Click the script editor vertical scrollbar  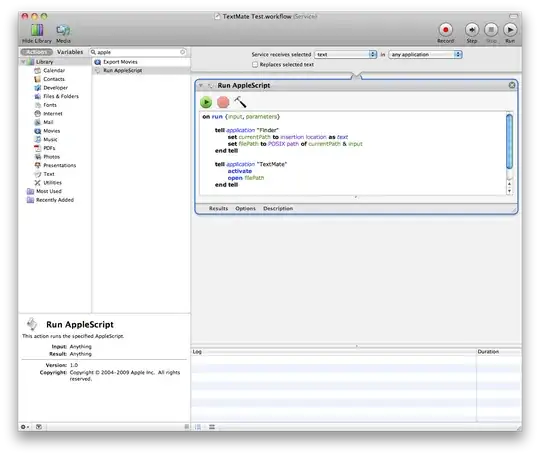(x=509, y=141)
